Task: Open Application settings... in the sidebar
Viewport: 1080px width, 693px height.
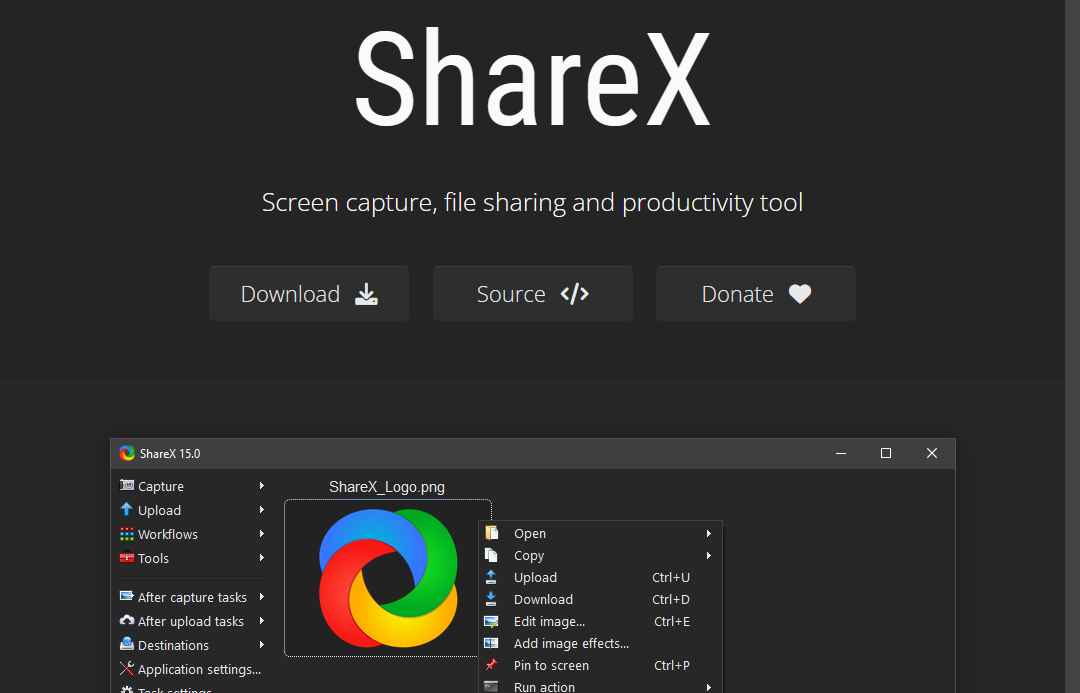Action: 199,669
